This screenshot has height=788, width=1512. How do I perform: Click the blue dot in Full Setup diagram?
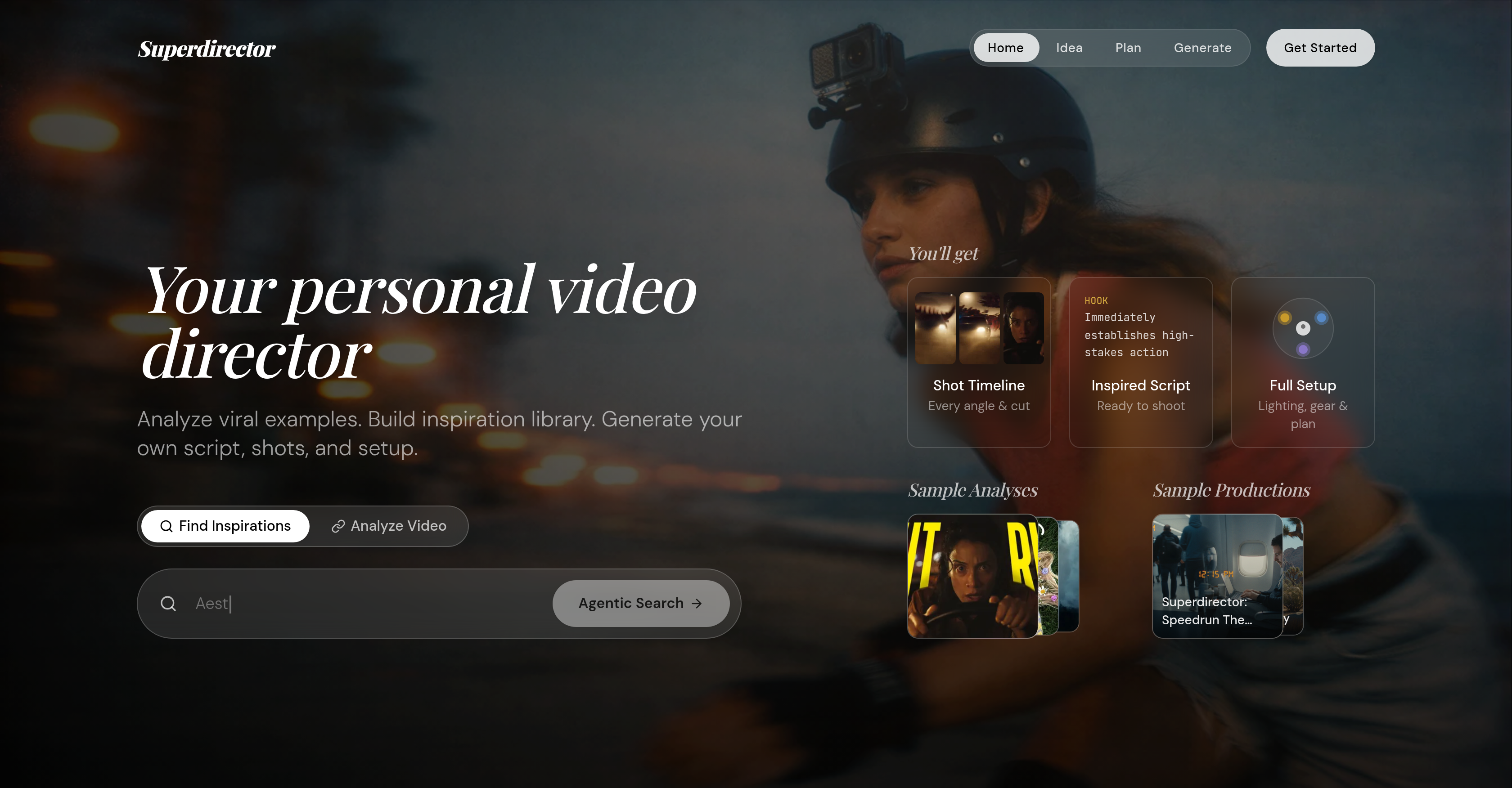coord(1321,318)
